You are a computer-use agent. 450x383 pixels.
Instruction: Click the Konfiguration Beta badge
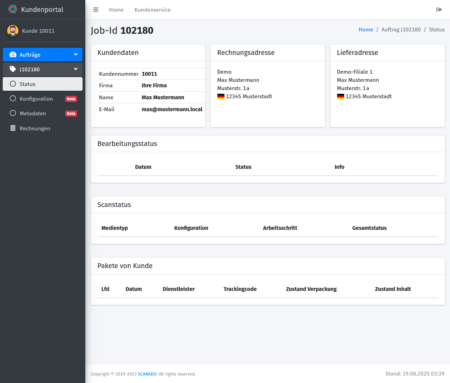click(71, 99)
